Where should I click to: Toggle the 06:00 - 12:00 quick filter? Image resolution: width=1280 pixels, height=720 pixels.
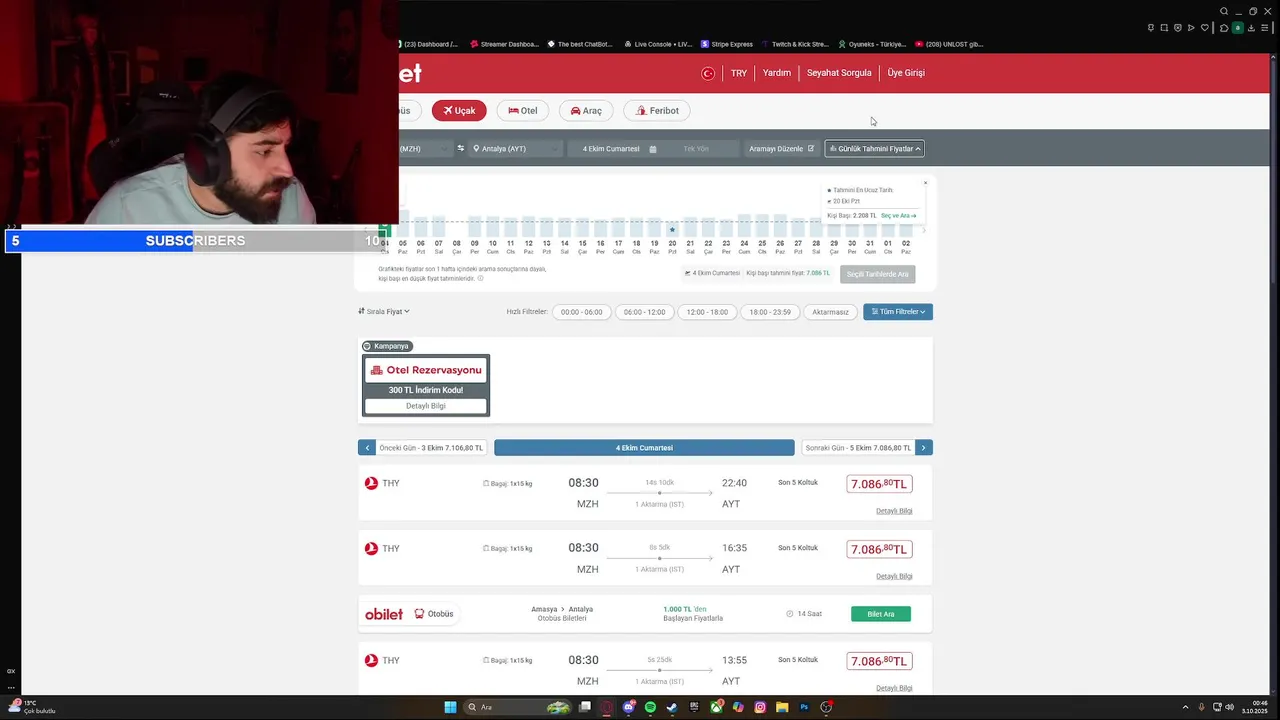644,312
